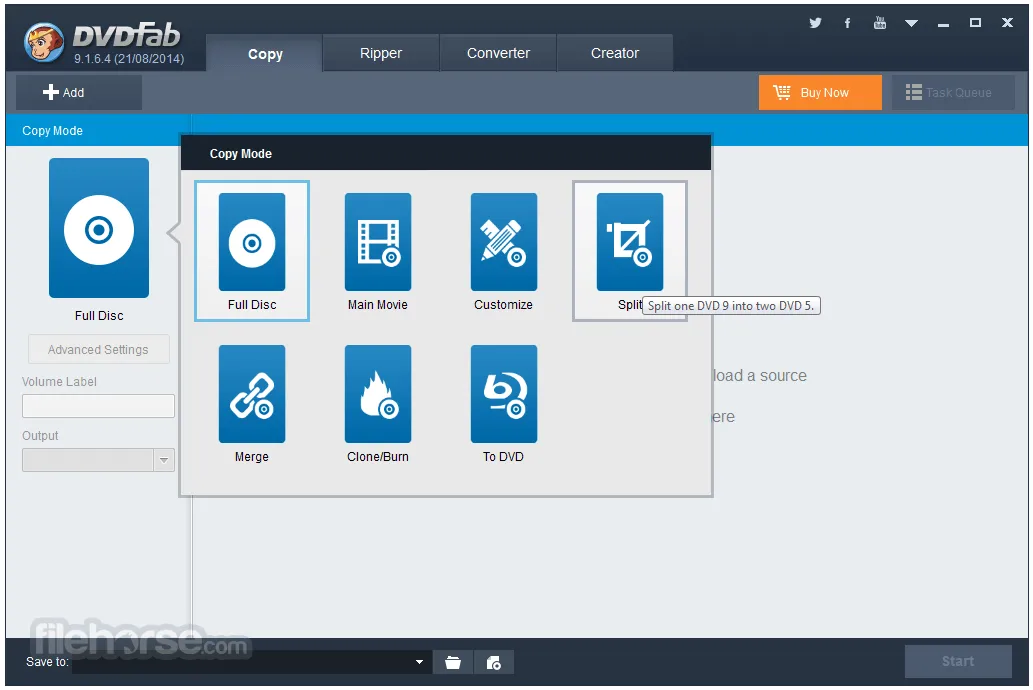The width and height of the screenshot is (1033, 690).
Task: Browse output folder with folder icon
Action: pyautogui.click(x=453, y=662)
